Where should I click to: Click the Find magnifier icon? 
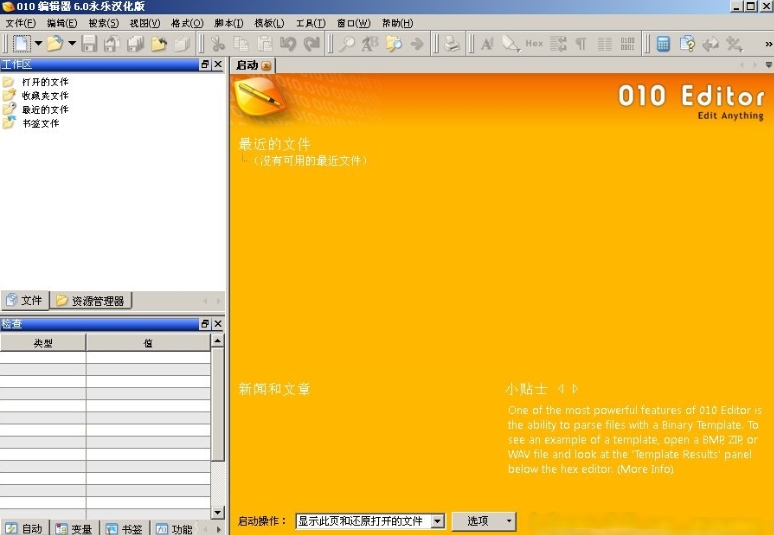pyautogui.click(x=347, y=43)
